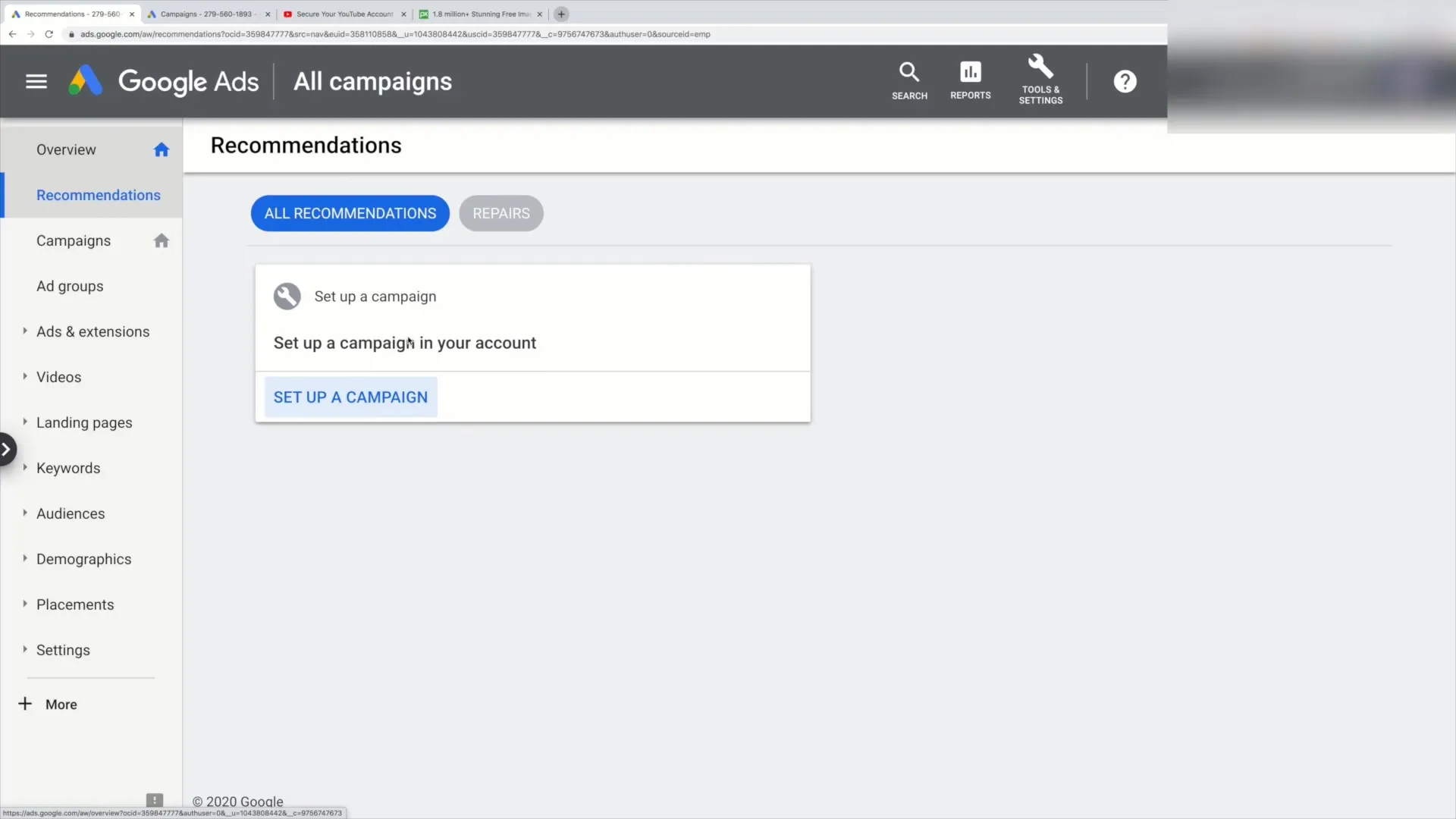
Task: Expand the Videos section
Action: [24, 376]
